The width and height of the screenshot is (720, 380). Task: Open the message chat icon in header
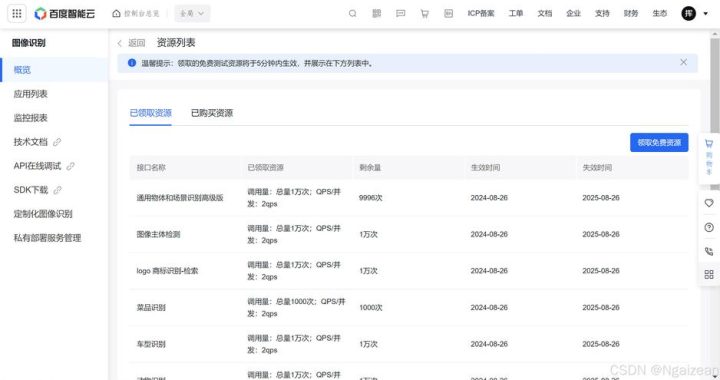[x=400, y=13]
